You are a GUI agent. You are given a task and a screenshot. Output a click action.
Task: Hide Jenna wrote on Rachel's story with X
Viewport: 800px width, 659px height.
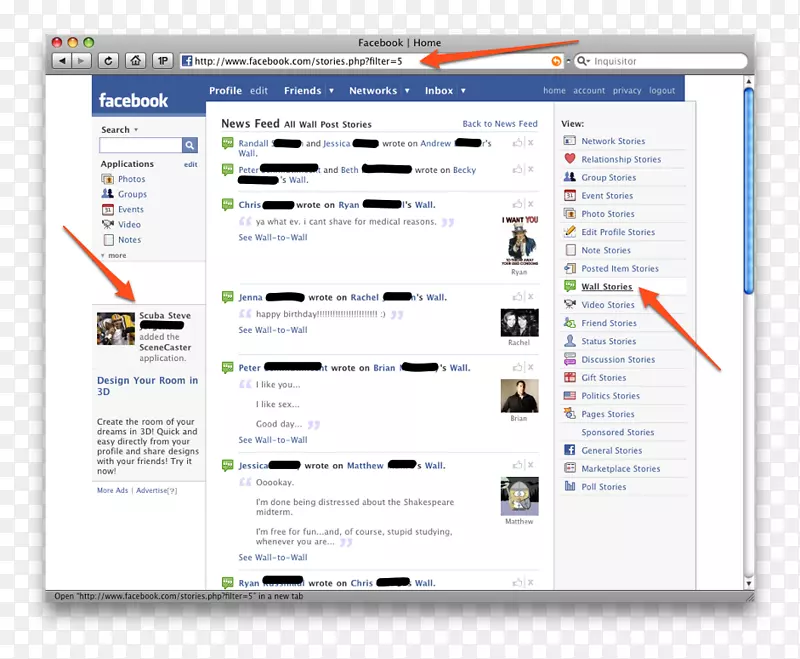[531, 296]
